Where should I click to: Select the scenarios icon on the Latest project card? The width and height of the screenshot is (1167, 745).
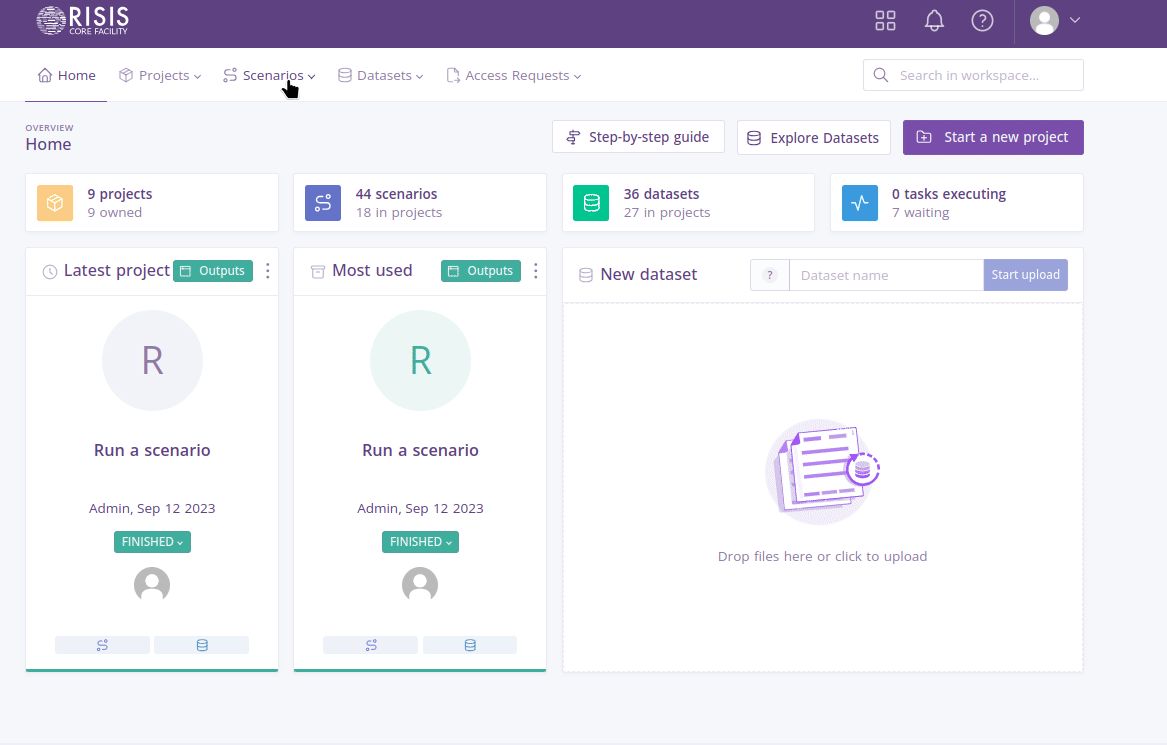(102, 644)
